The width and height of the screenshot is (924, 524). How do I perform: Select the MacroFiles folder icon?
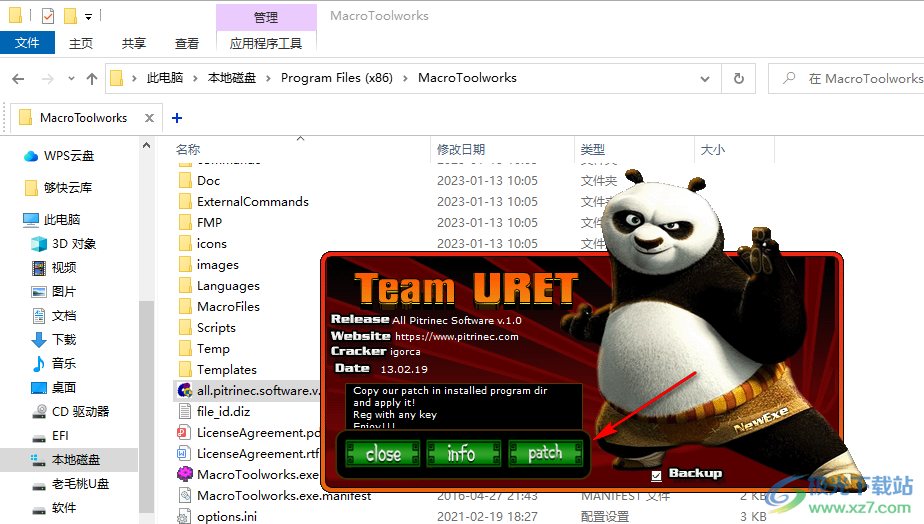(185, 307)
